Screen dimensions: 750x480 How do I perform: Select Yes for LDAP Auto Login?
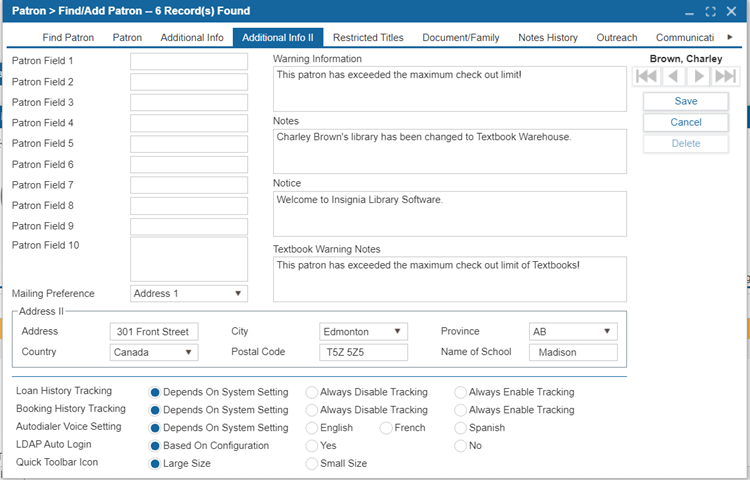click(312, 446)
